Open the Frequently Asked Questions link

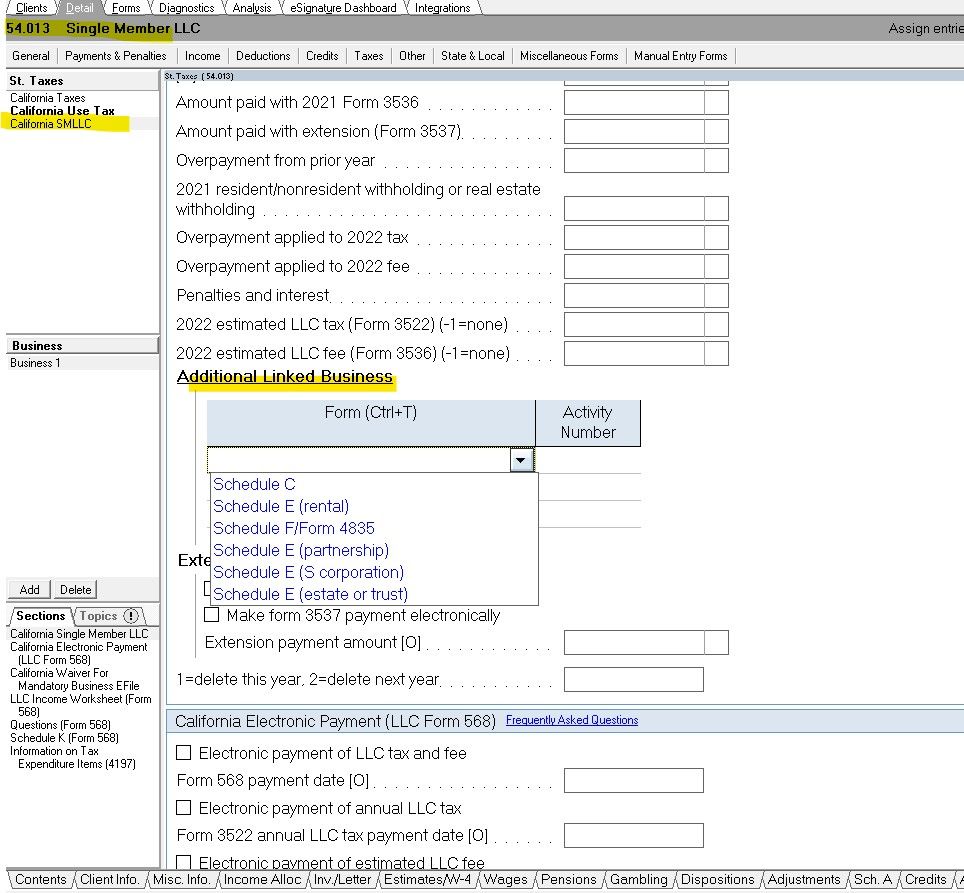[571, 720]
